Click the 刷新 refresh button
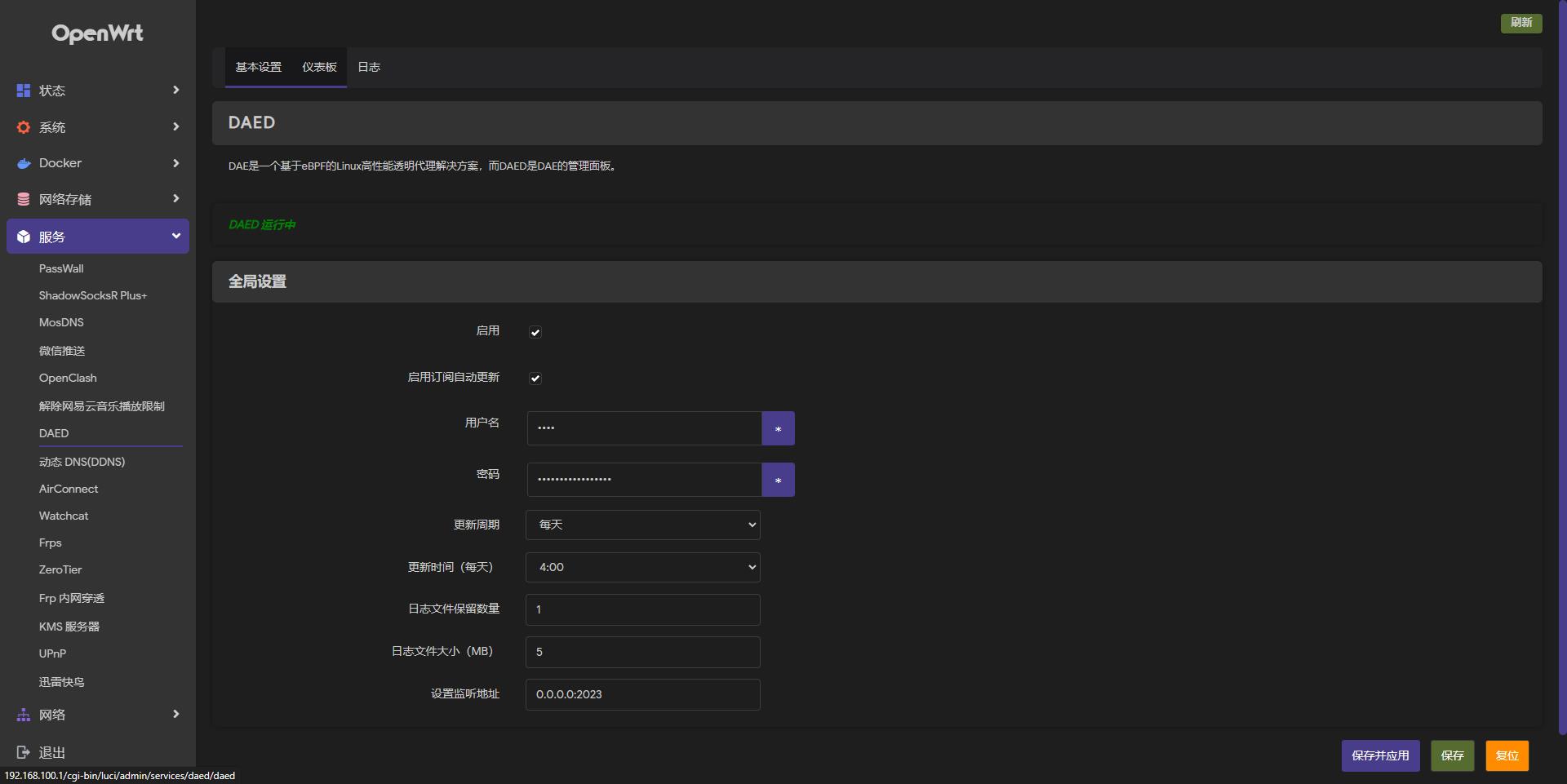Viewport: 1567px width, 784px height. pyautogui.click(x=1521, y=23)
